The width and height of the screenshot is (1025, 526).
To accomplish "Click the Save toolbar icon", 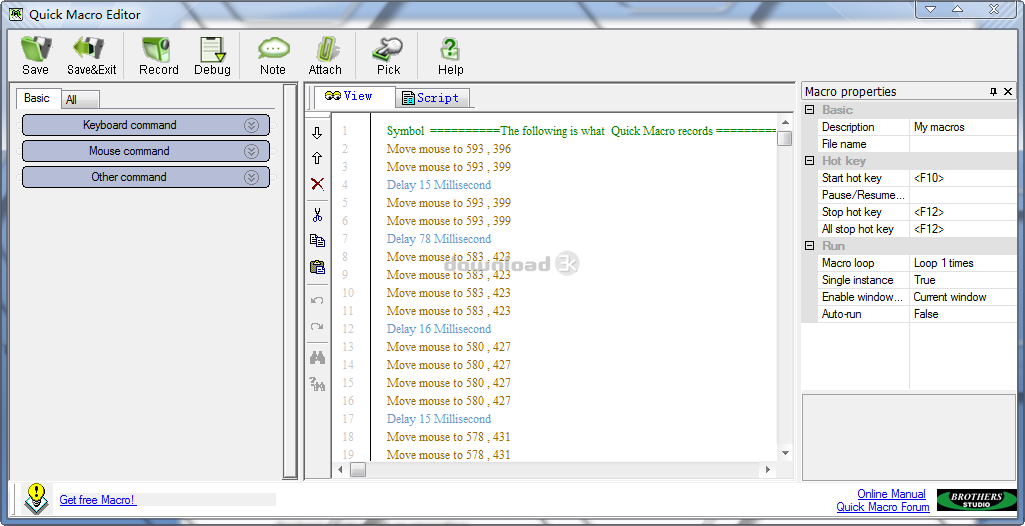I will click(35, 55).
